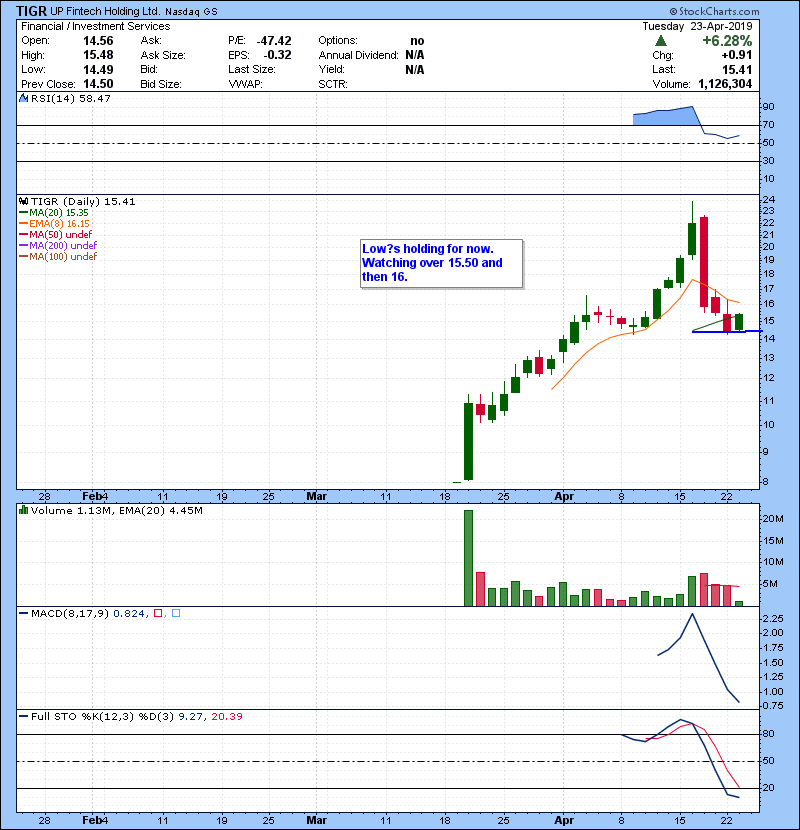The width and height of the screenshot is (800, 830).
Task: Click the tallest green volume bar
Action: coord(468,558)
